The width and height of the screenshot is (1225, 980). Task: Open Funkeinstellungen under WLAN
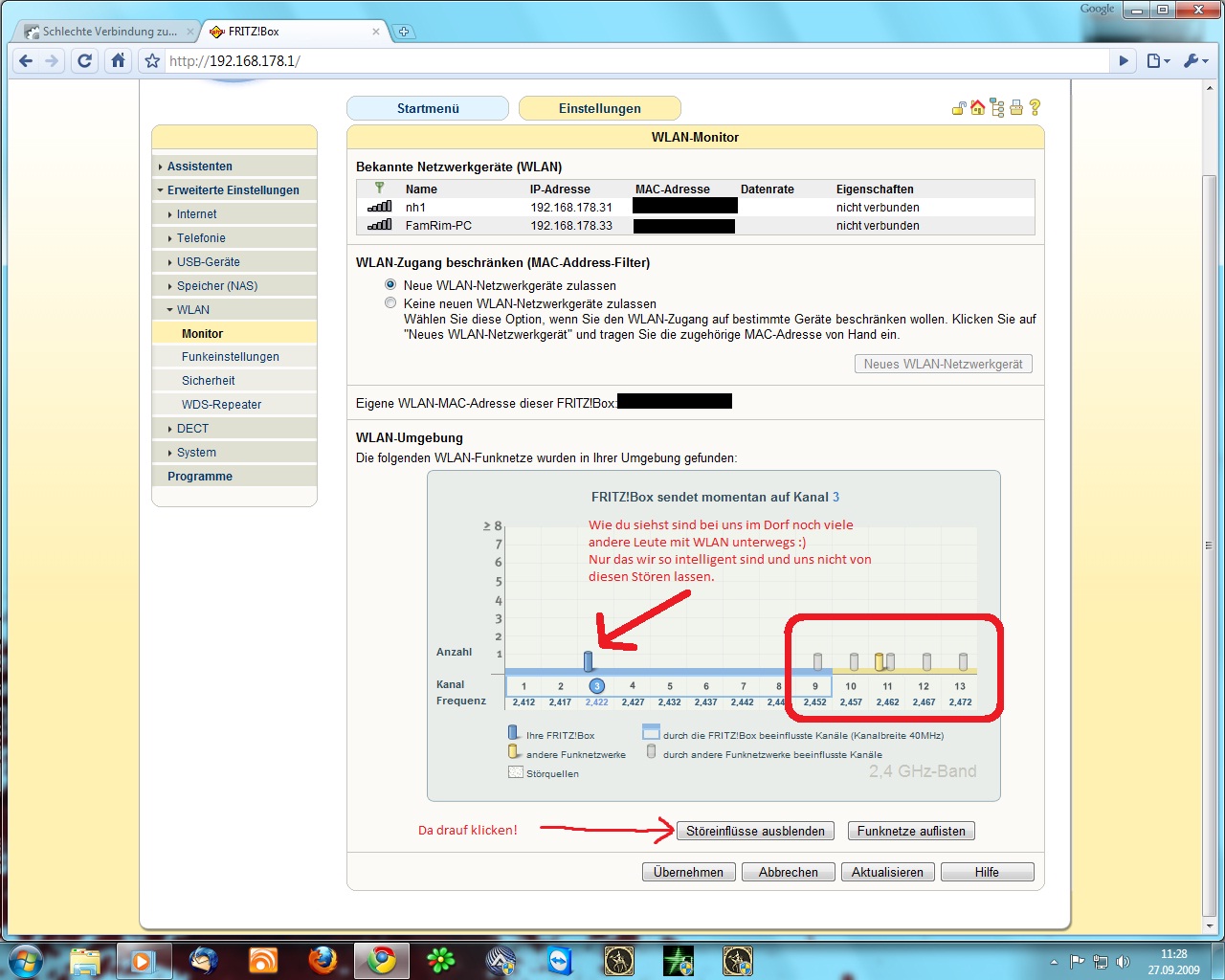pos(231,357)
